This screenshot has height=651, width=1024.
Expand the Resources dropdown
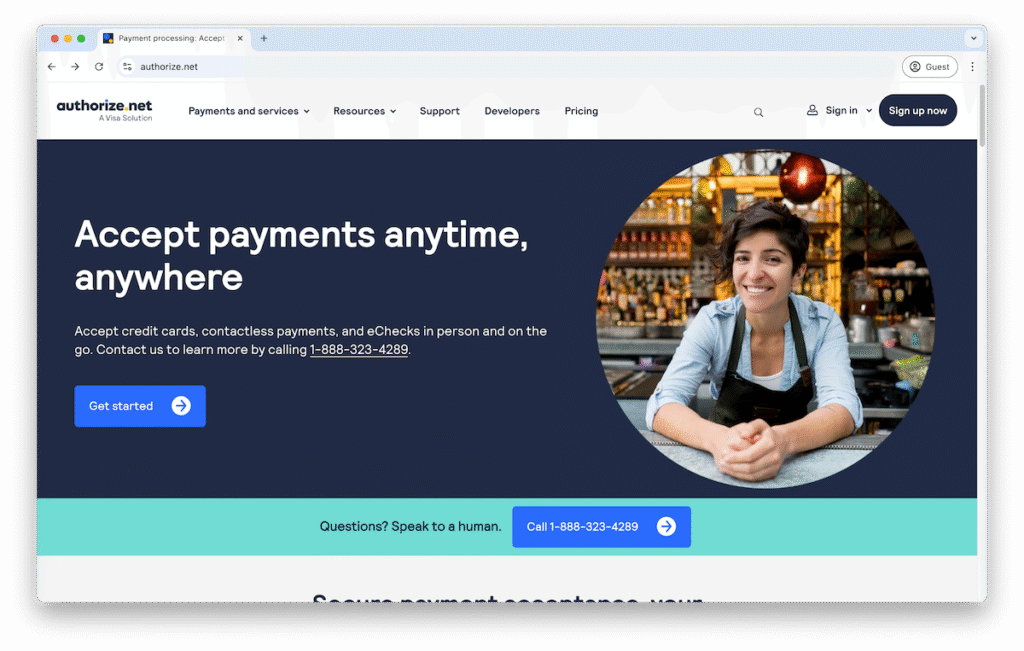point(364,111)
